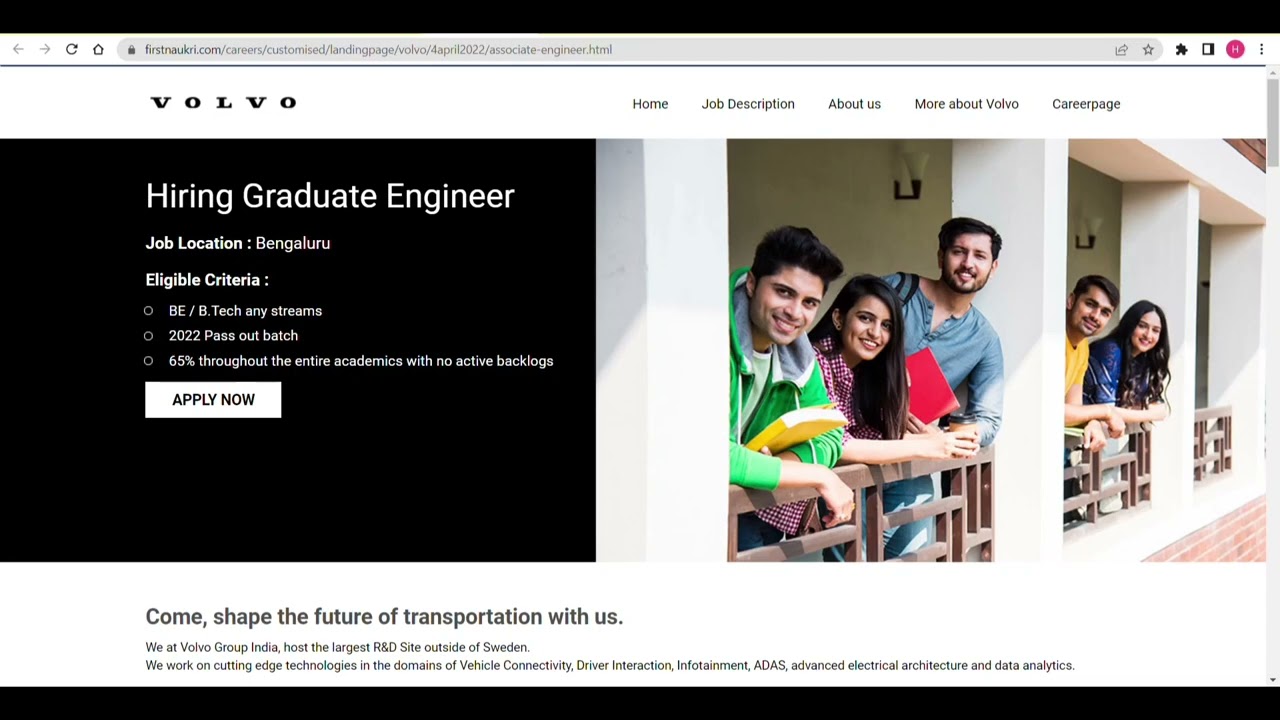1280x720 pixels.
Task: Click 'BE / B.Tech any streams' item
Action: (245, 311)
